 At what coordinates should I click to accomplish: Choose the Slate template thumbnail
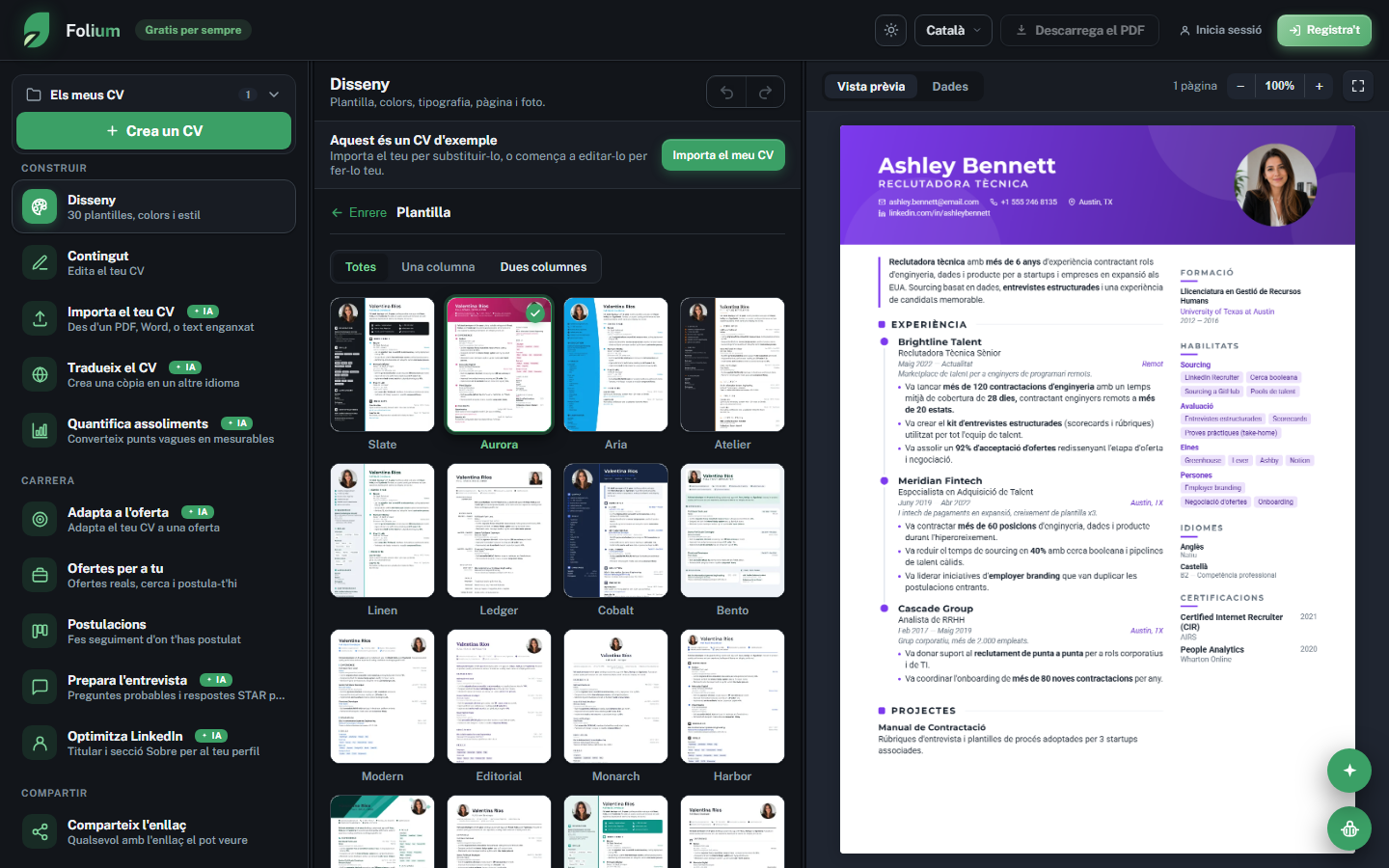tap(382, 365)
